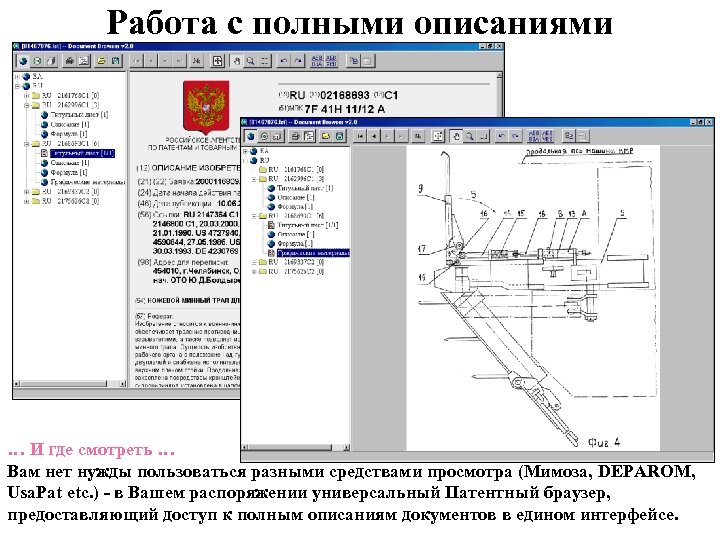Go to next page in front window toolbar
This screenshot has height=540, width=720.
click(x=388, y=136)
